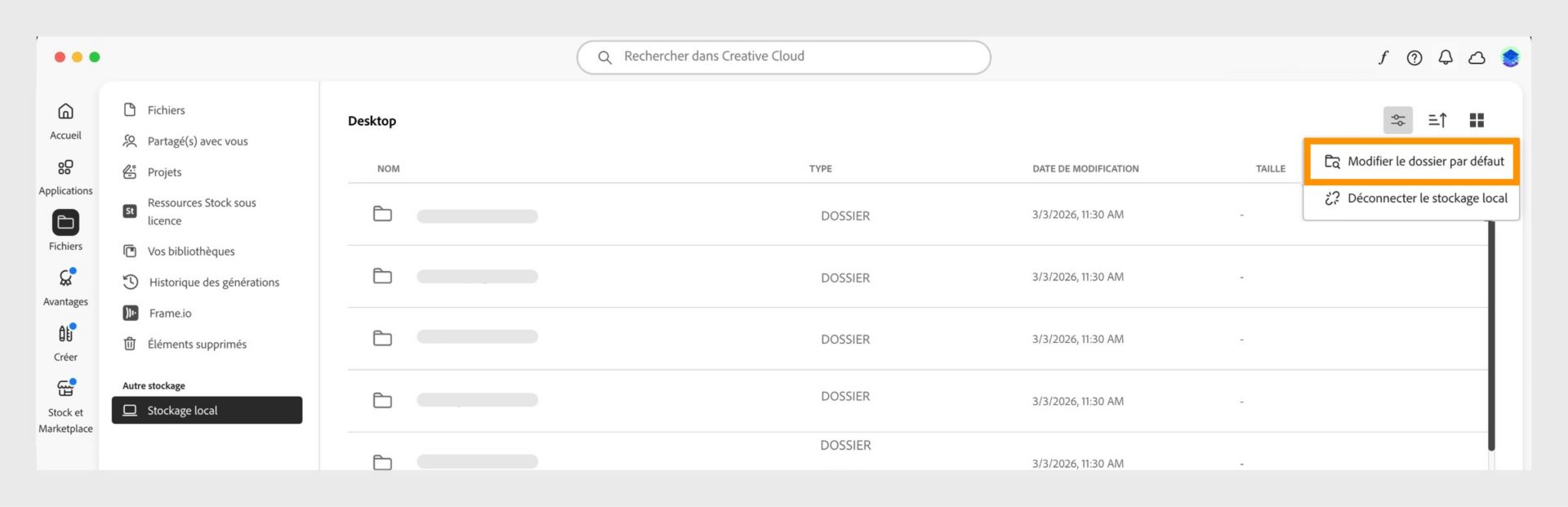The image size is (1568, 507).
Task: Sort by the TAILLE column header
Action: [x=1270, y=169]
